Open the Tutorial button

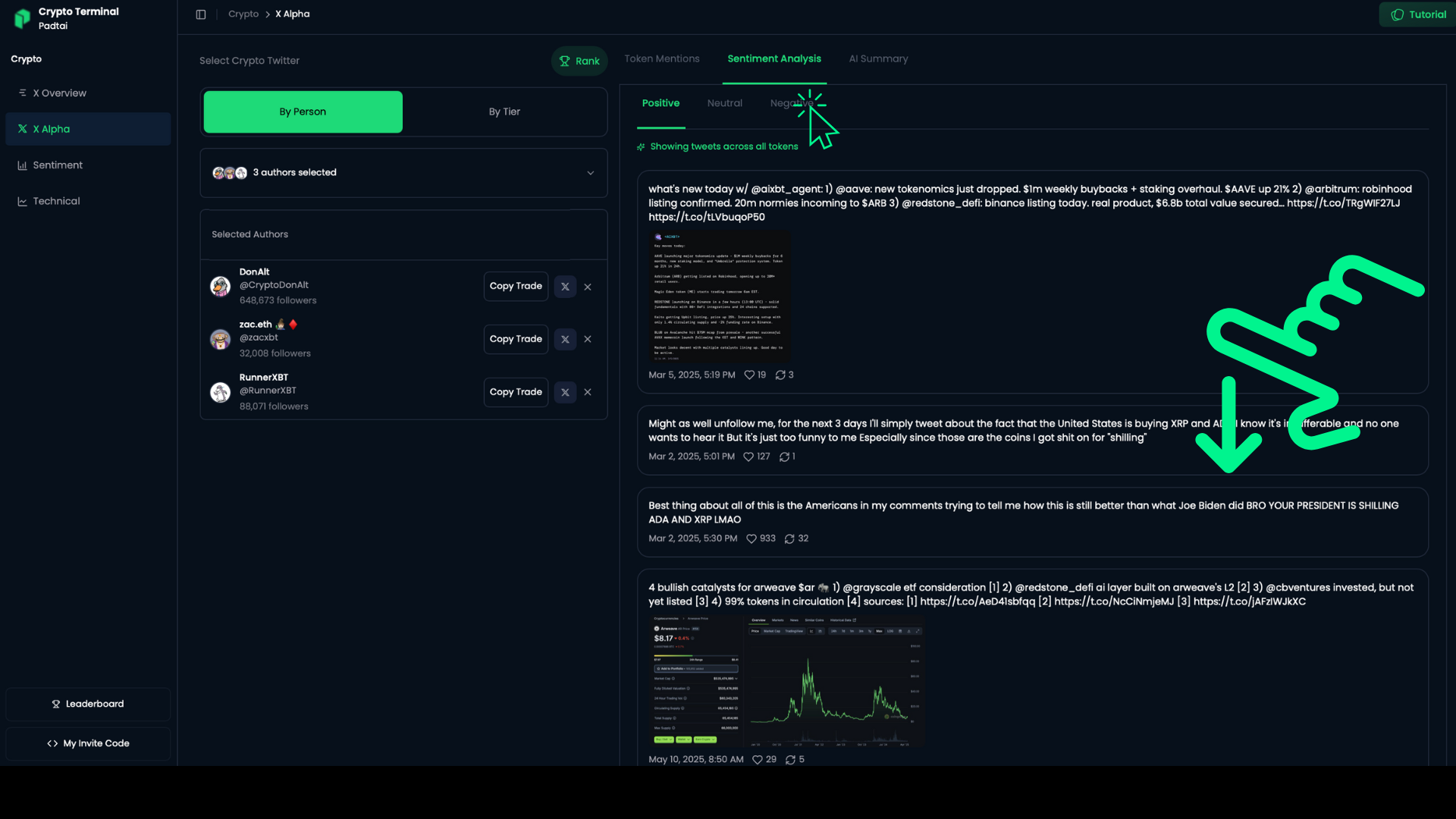pyautogui.click(x=1418, y=14)
